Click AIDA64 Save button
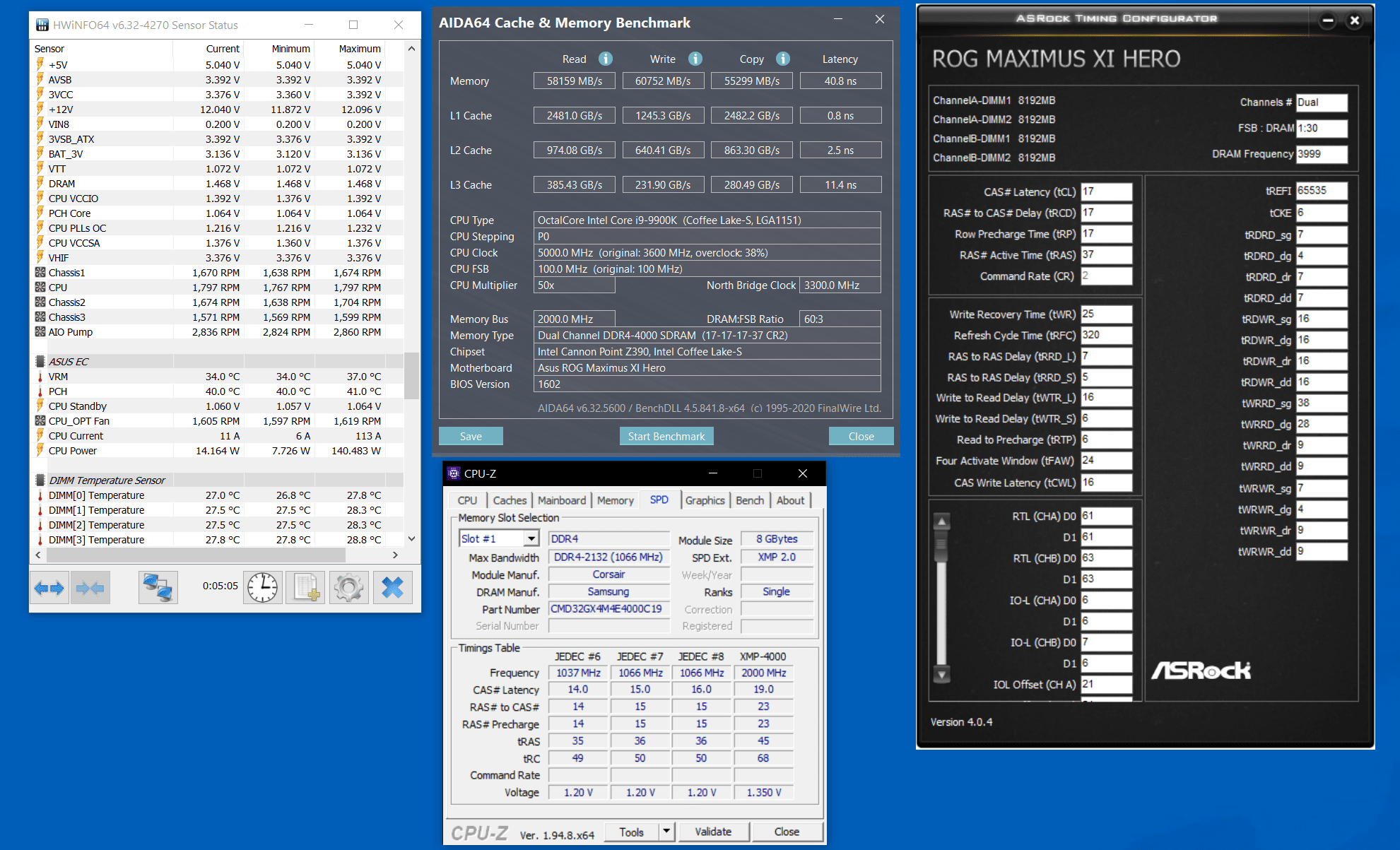 471,436
